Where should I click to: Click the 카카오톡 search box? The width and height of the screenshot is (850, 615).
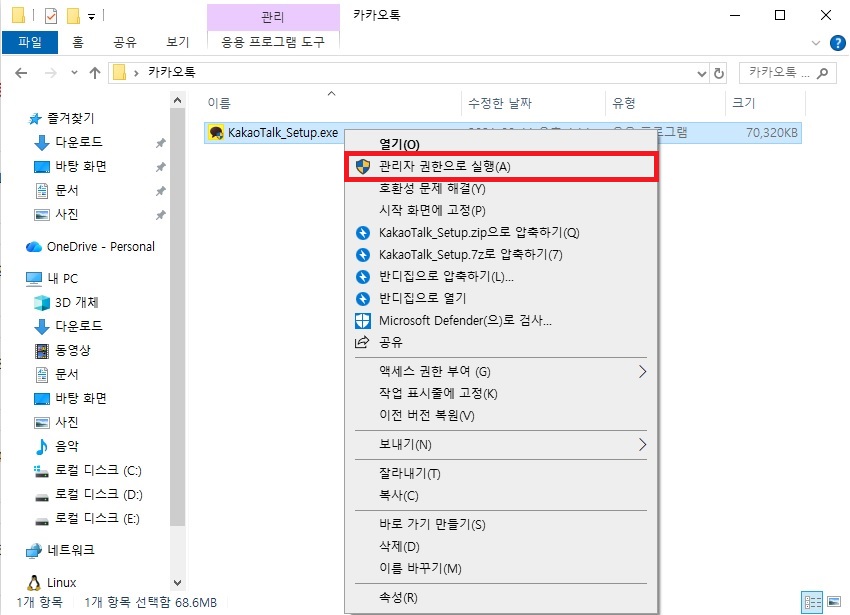[x=788, y=73]
